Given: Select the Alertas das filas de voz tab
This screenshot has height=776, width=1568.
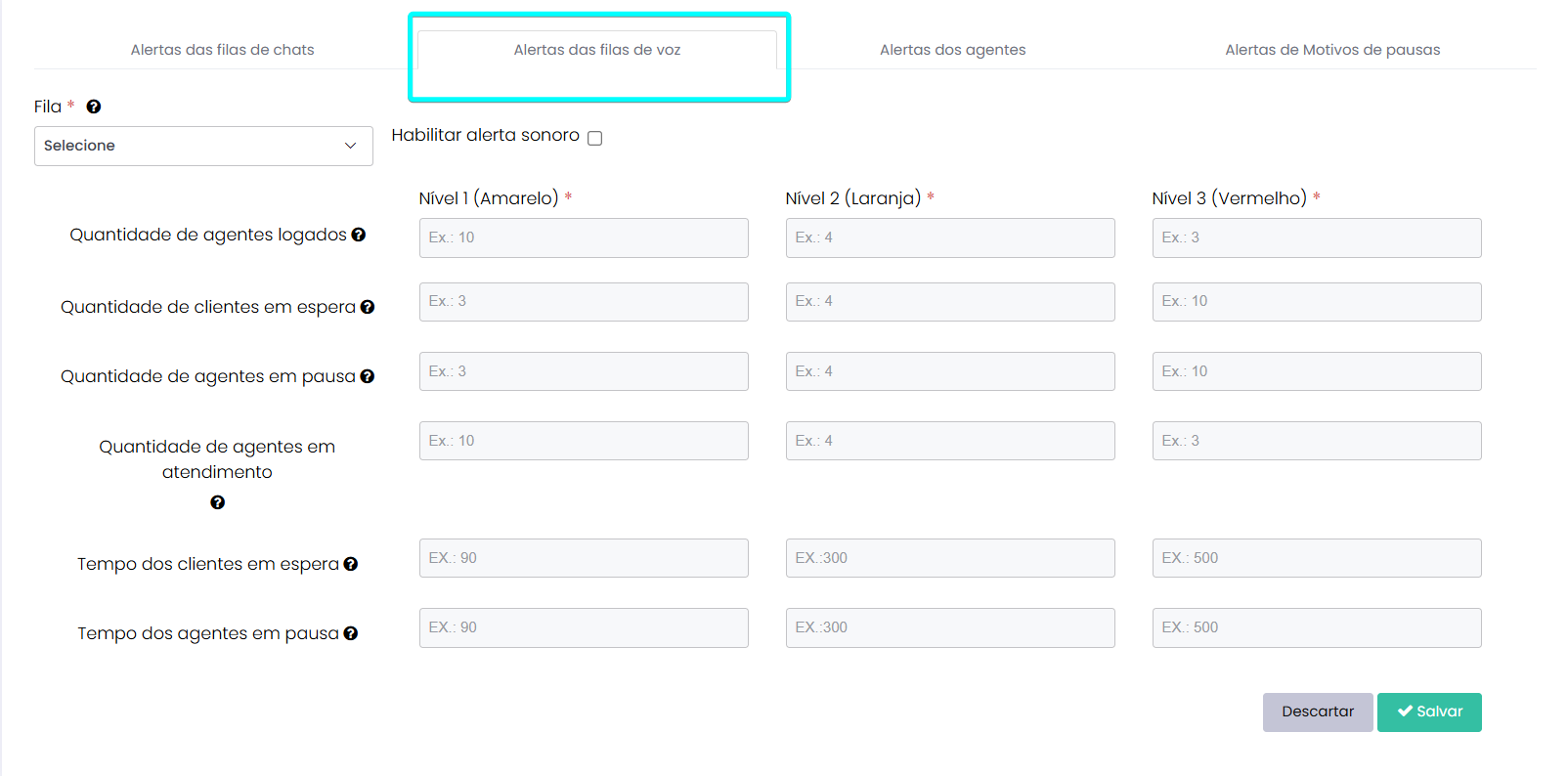Looking at the screenshot, I should pyautogui.click(x=597, y=50).
